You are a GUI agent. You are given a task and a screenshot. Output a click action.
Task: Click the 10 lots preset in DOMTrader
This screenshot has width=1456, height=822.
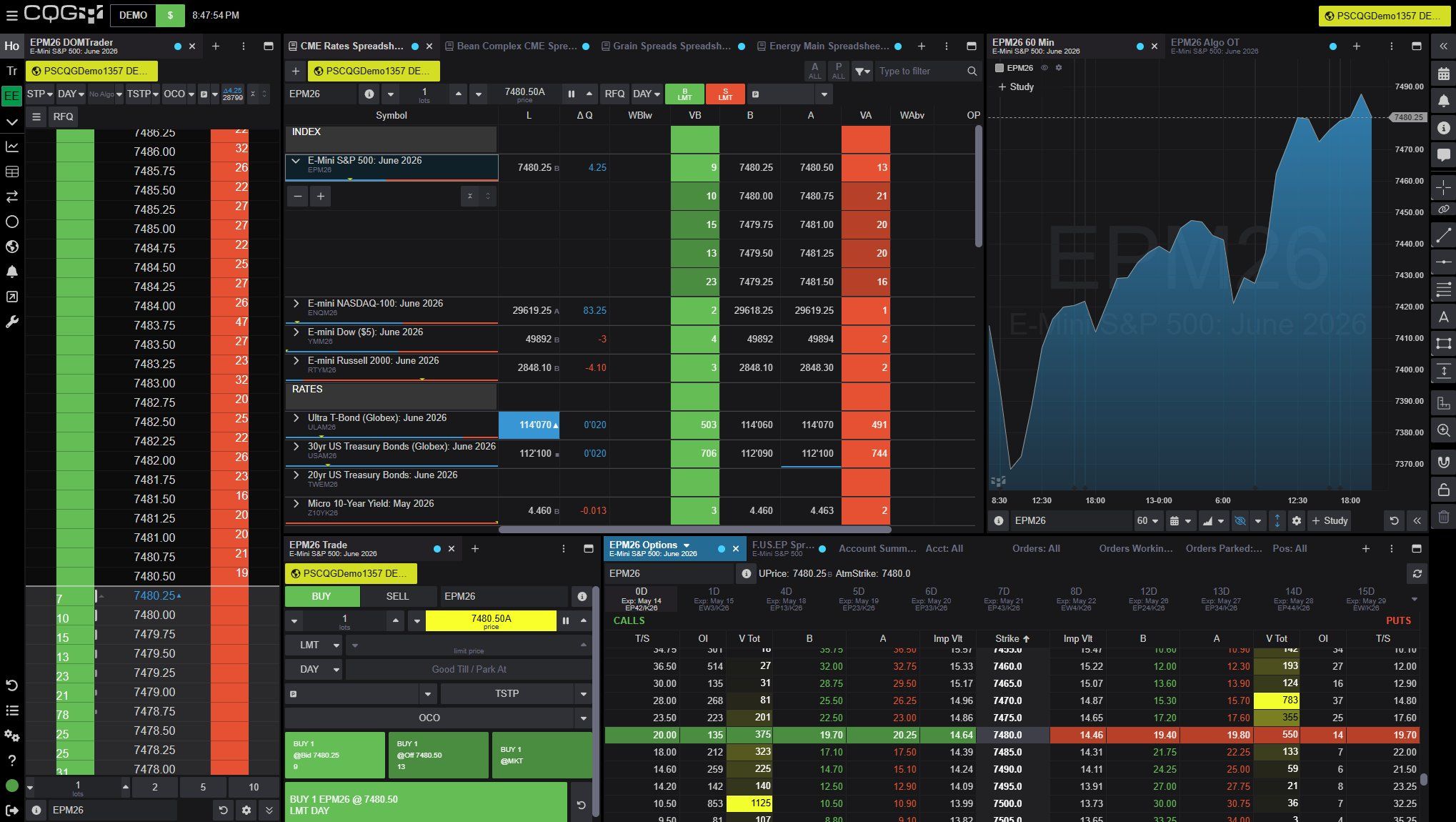coord(254,787)
